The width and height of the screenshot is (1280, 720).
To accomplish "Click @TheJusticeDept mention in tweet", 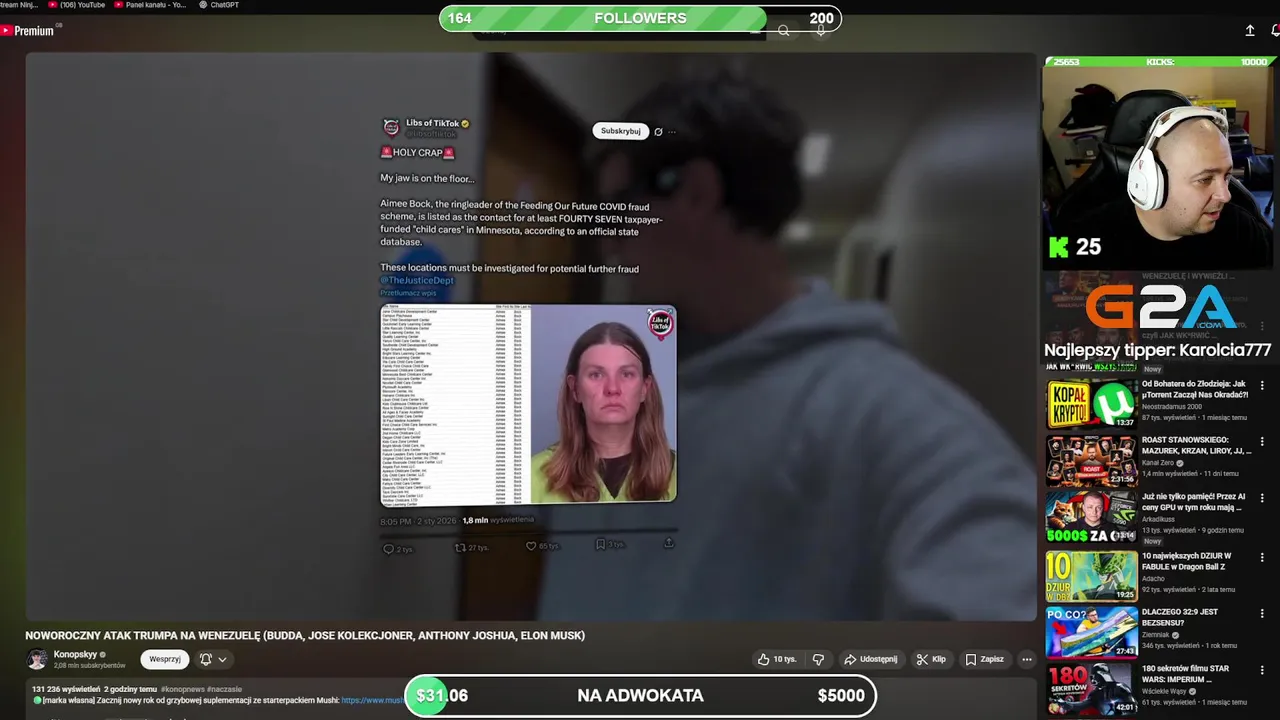I will click(x=417, y=280).
